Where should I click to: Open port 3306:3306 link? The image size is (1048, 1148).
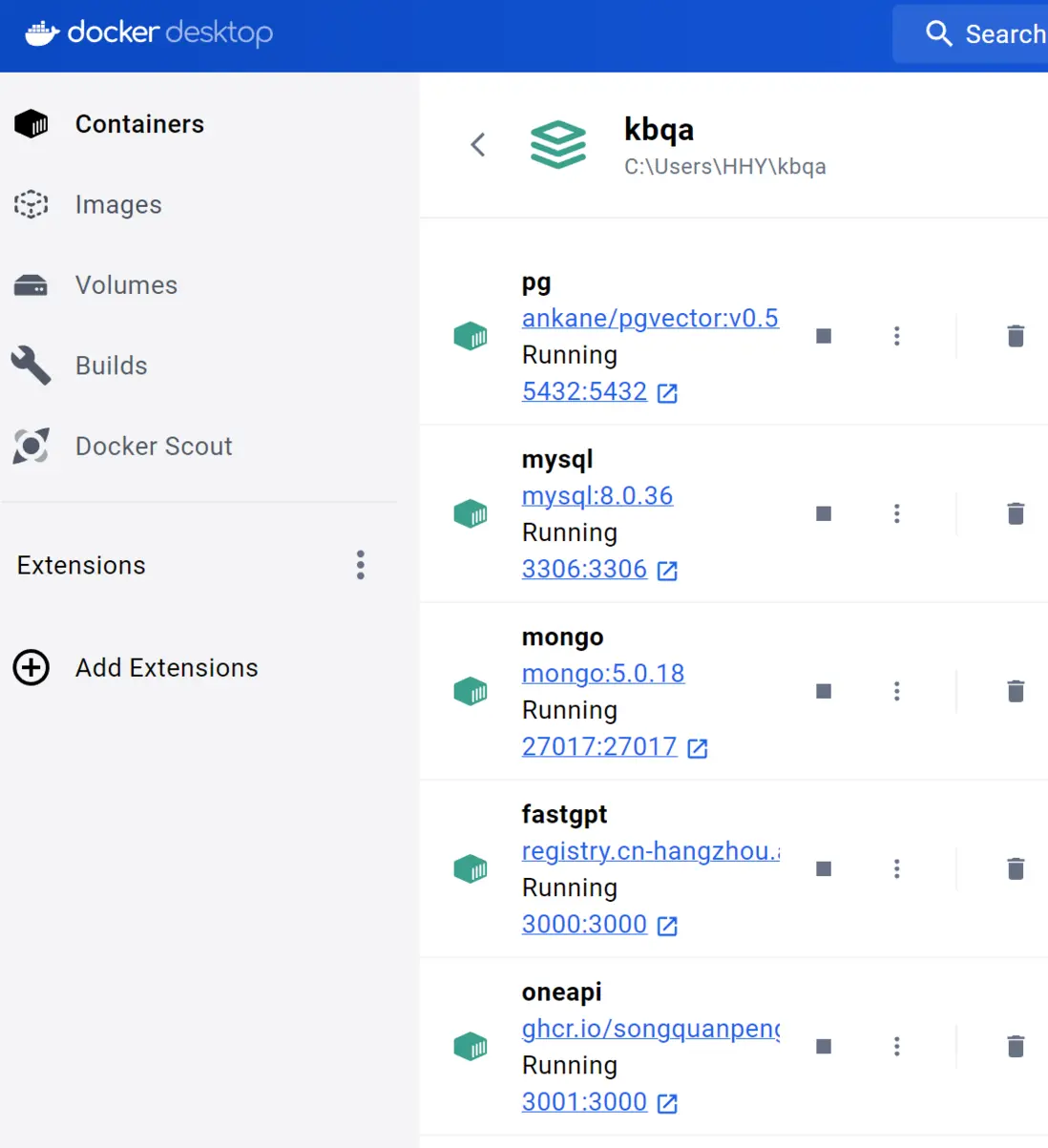coord(584,569)
